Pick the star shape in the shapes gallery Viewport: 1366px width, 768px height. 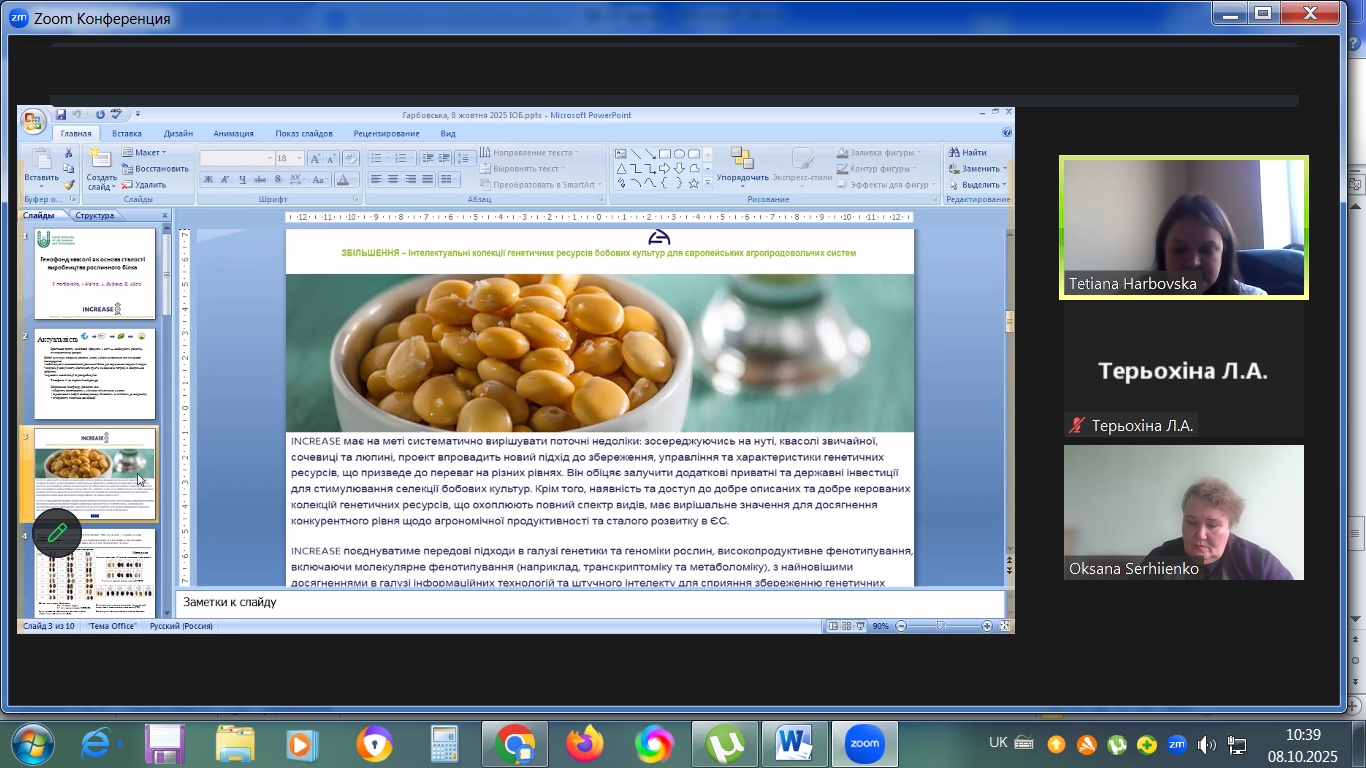(x=693, y=184)
